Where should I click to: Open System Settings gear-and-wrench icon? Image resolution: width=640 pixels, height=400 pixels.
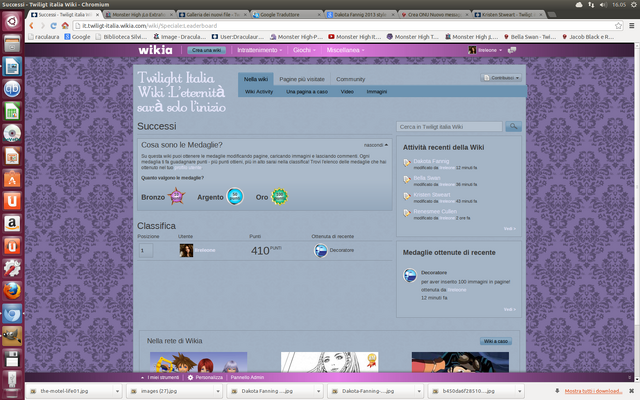(12, 268)
